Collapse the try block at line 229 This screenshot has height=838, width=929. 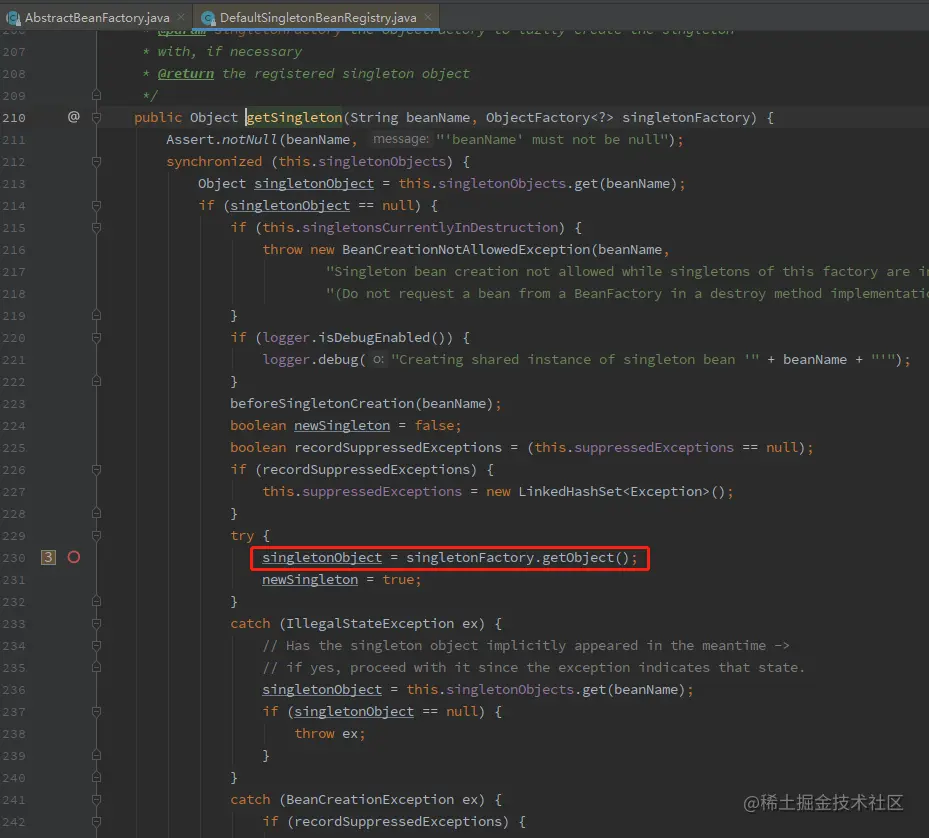point(97,536)
